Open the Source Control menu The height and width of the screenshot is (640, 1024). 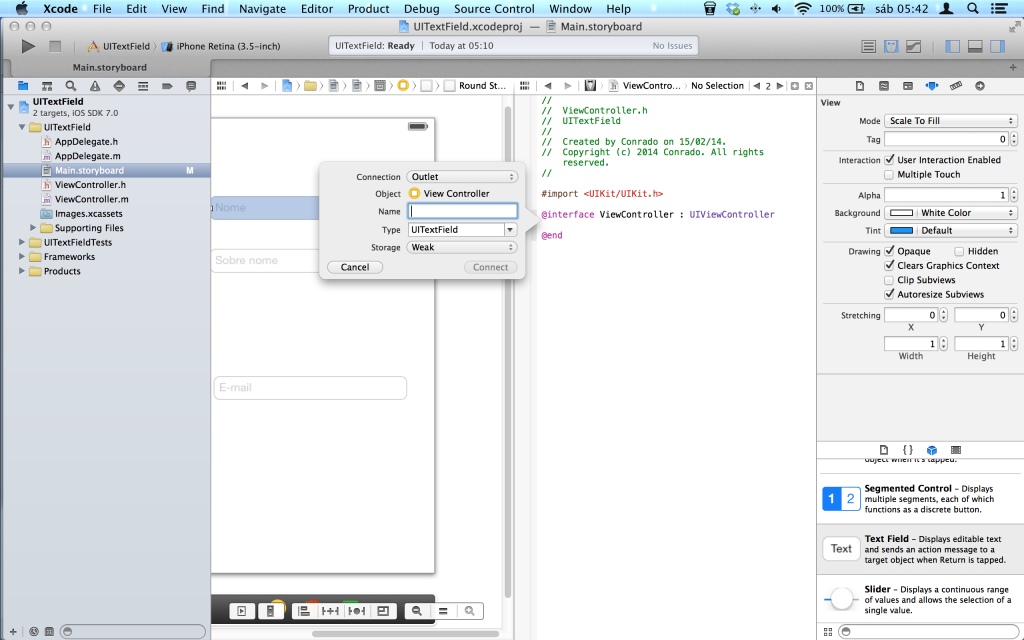point(494,9)
